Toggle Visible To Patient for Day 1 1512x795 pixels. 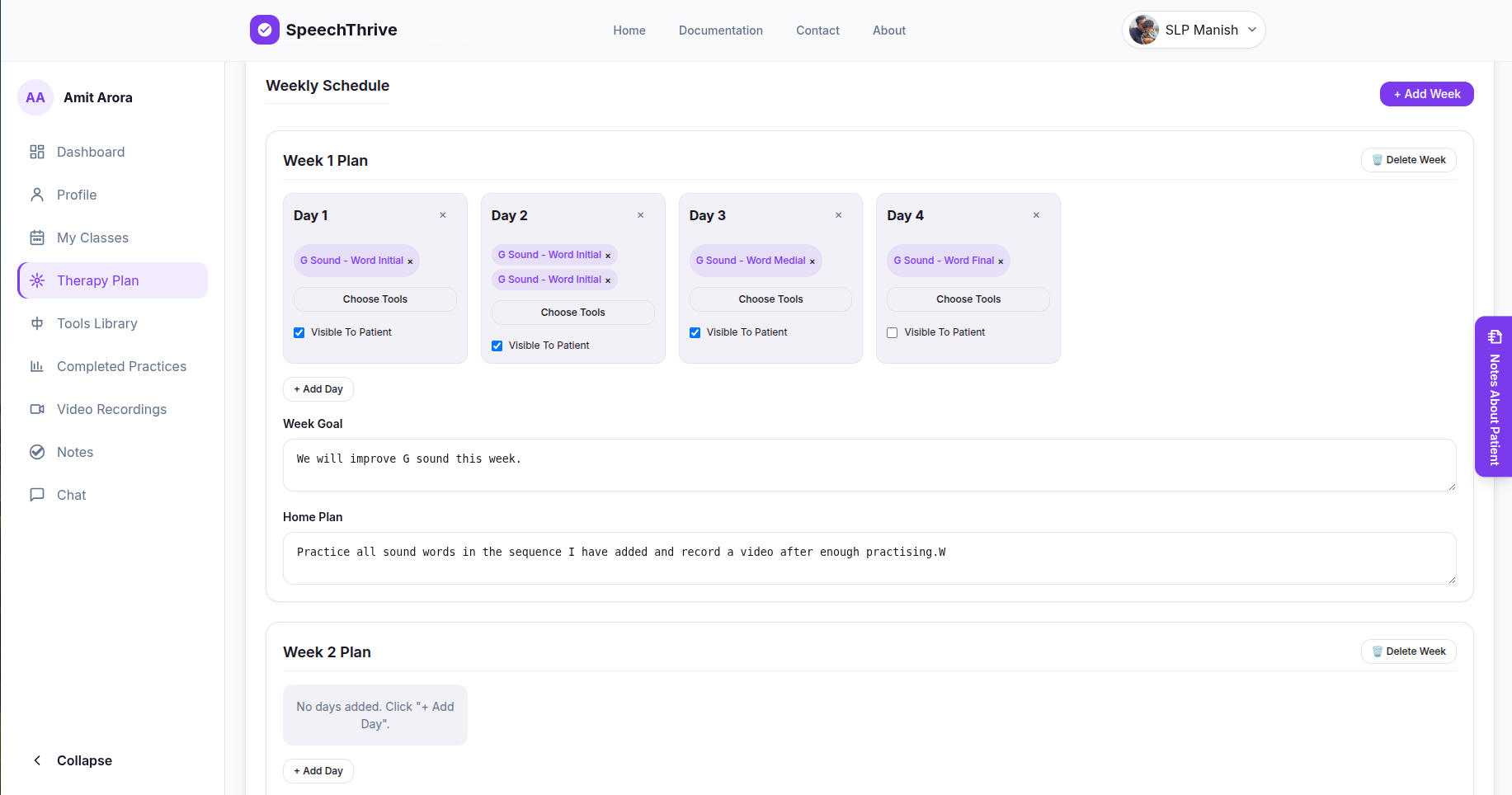pyautogui.click(x=299, y=332)
